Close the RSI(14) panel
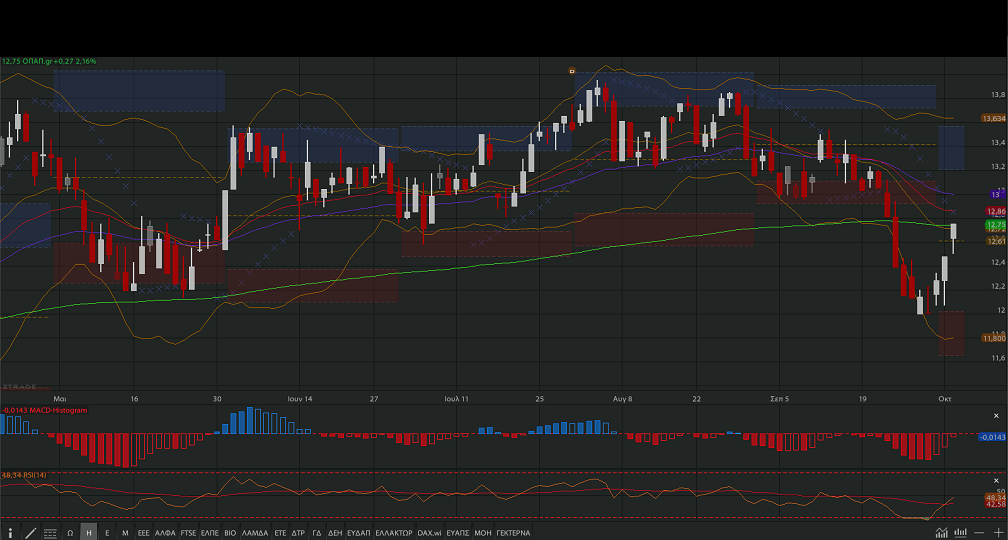 pyautogui.click(x=996, y=480)
